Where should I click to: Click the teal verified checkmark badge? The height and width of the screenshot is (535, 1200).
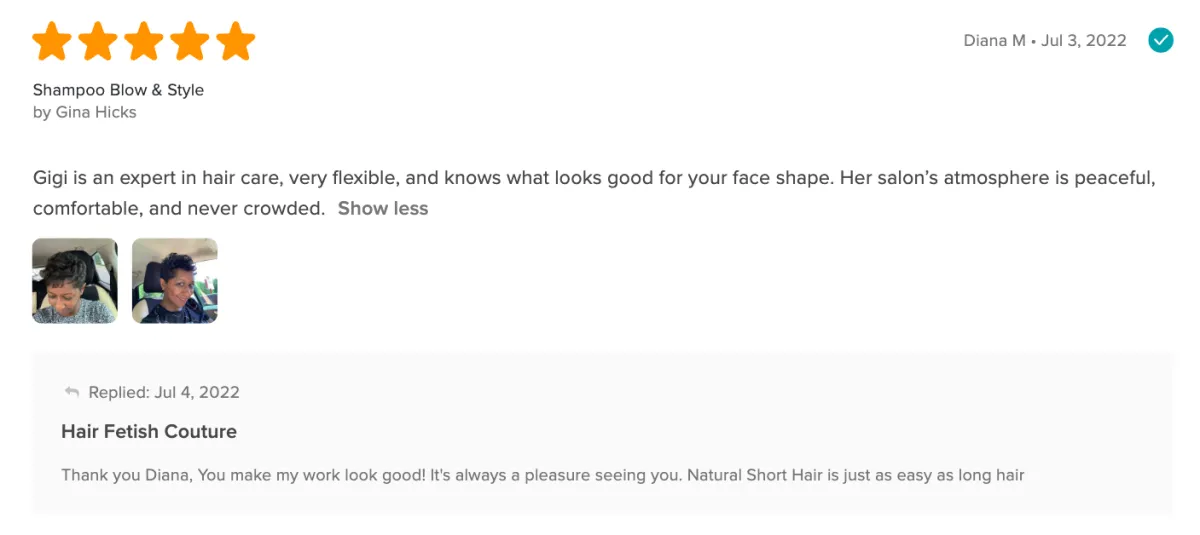(1160, 40)
